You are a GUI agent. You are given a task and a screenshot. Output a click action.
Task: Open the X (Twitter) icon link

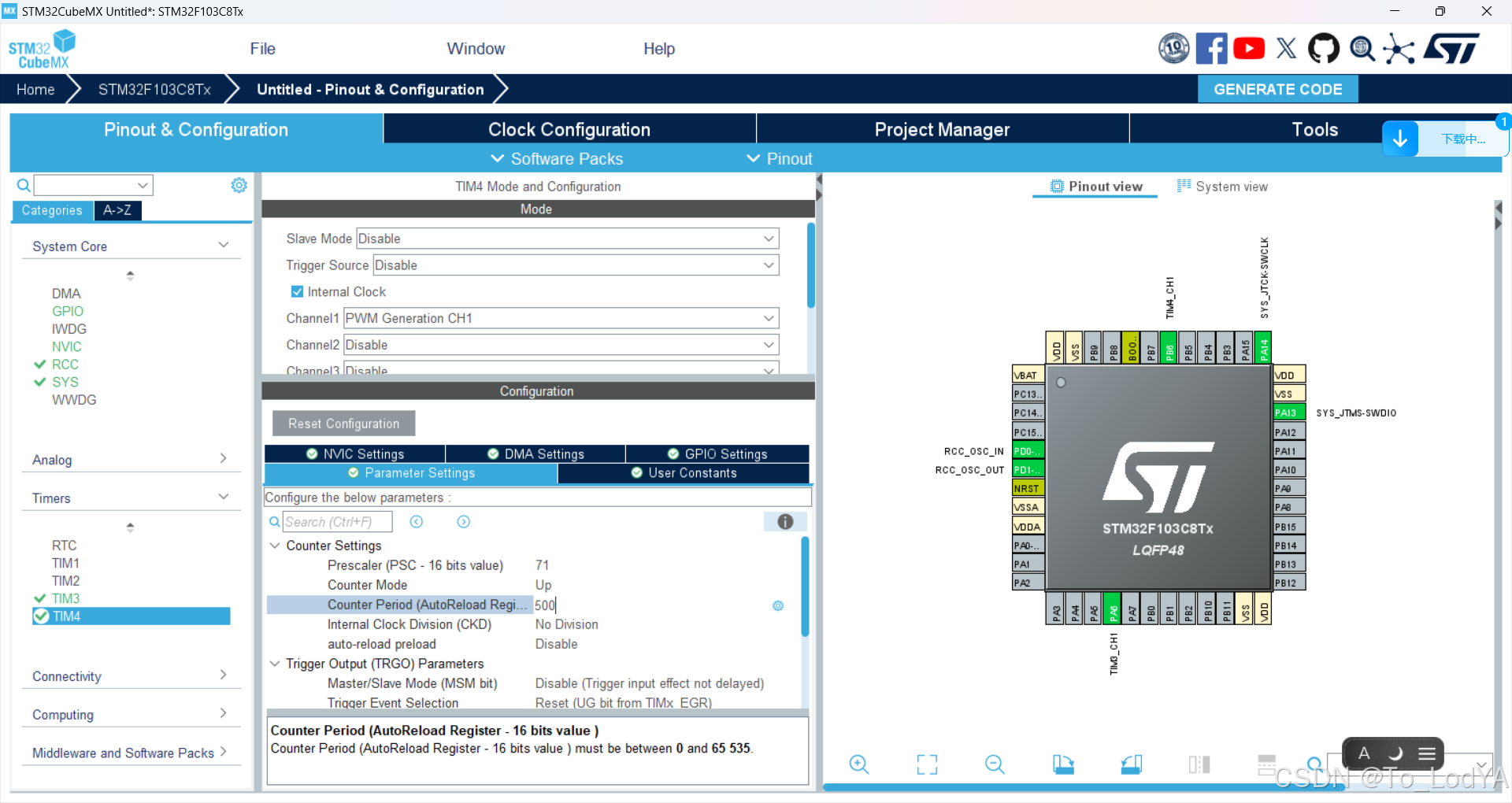(x=1286, y=48)
